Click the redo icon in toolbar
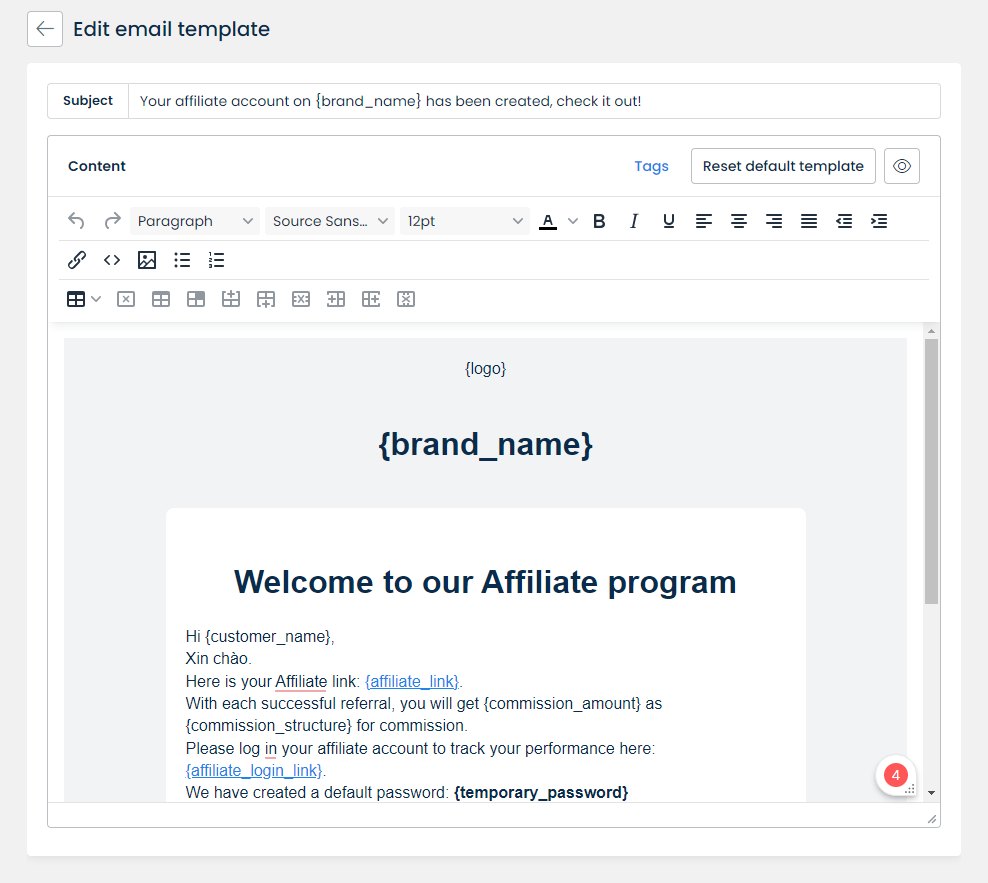The height and width of the screenshot is (883, 988). pyautogui.click(x=112, y=221)
